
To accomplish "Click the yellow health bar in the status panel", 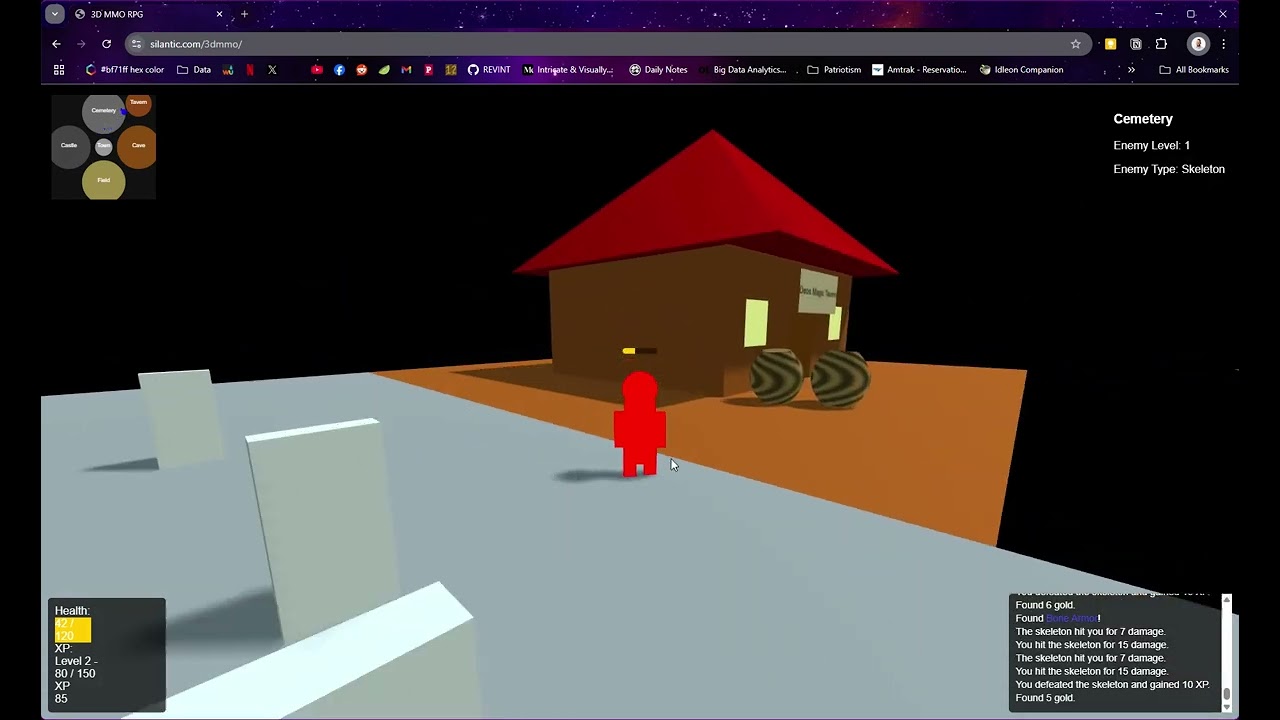I will coord(73,630).
